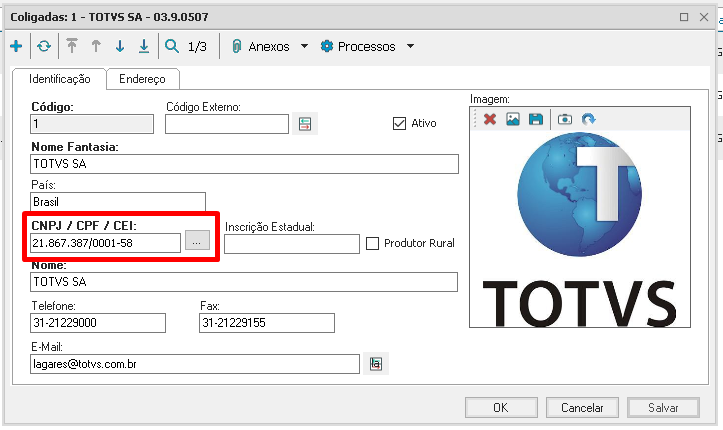The image size is (723, 430).
Task: Click Nome Fantasia field
Action: (244, 164)
